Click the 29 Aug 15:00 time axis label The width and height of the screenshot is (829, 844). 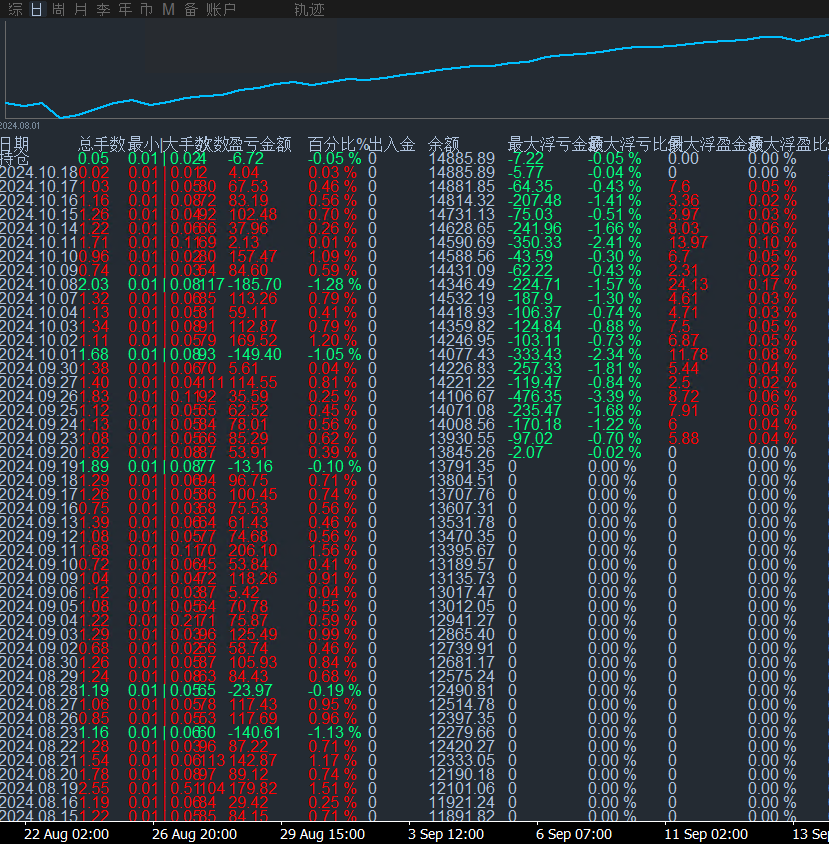click(322, 834)
